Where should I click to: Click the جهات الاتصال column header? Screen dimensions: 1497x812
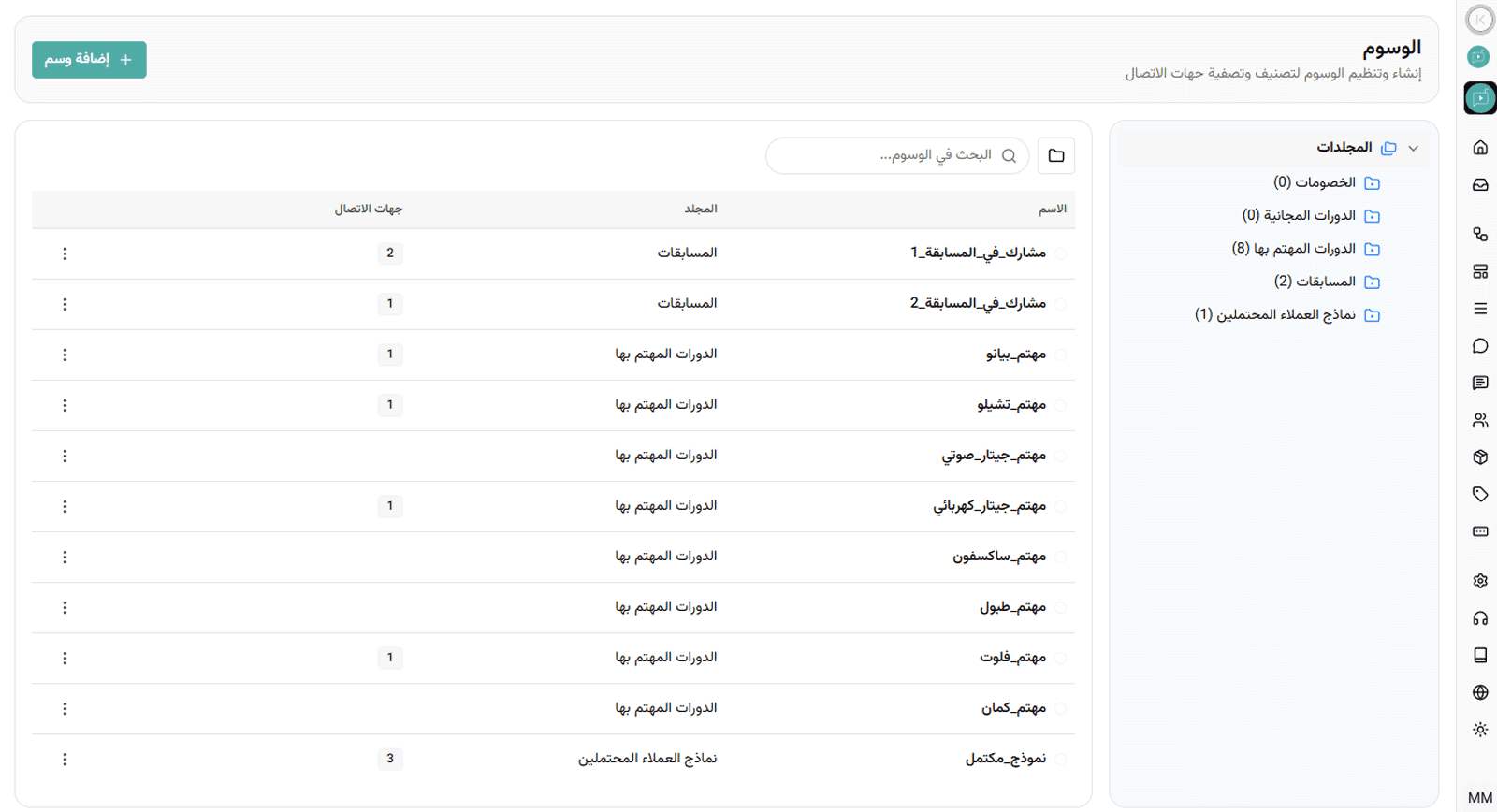369,209
